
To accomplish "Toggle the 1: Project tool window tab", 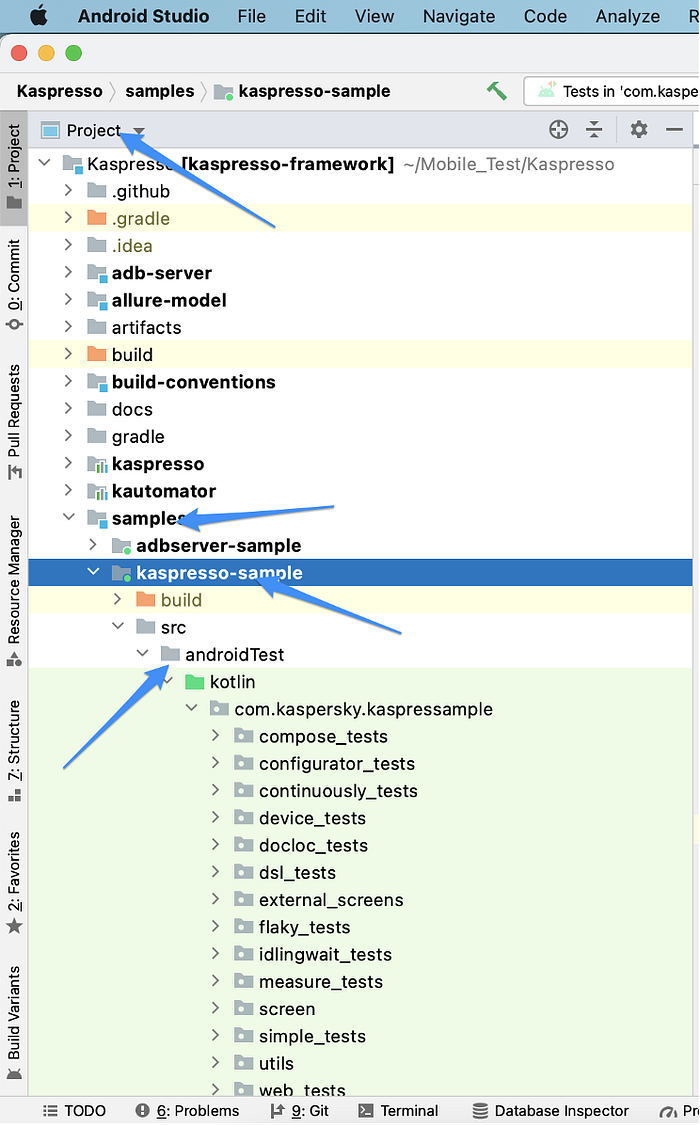I will pos(14,166).
